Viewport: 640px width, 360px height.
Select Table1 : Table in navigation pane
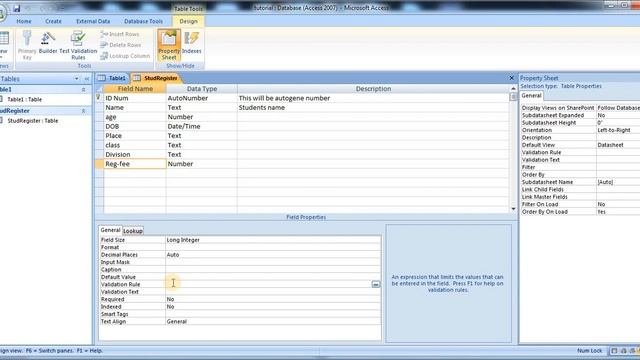tap(24, 100)
